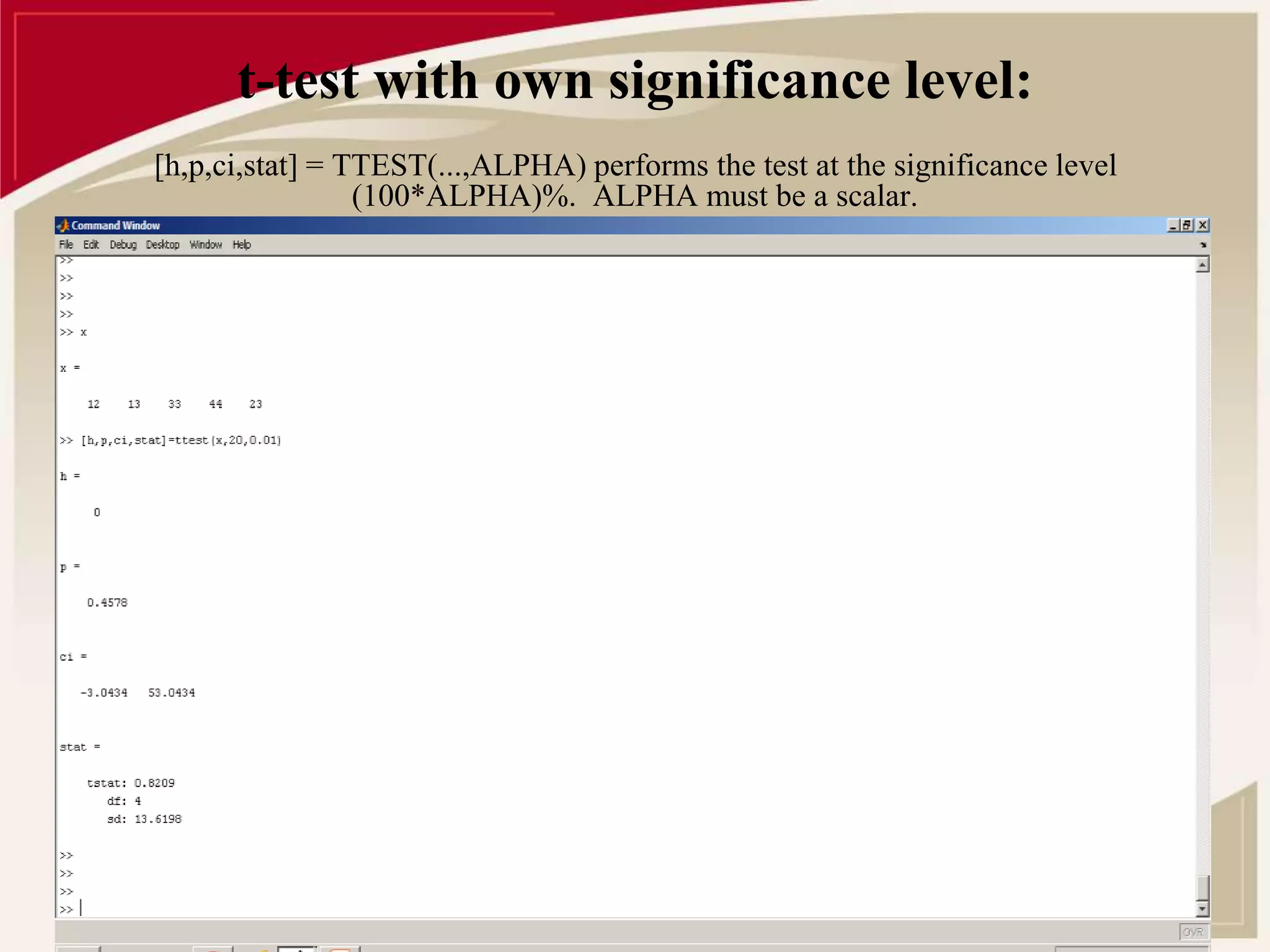Click the 'stat =' output label

[80, 747]
